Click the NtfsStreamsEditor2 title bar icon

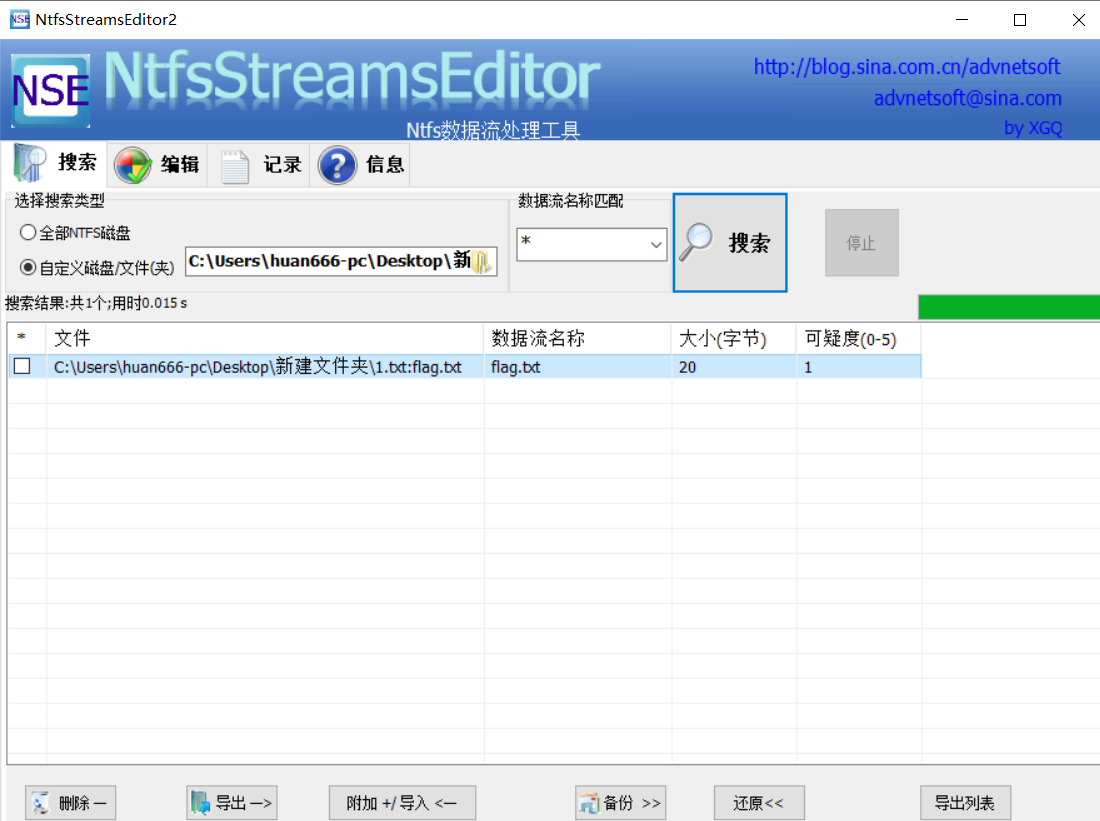click(x=20, y=19)
